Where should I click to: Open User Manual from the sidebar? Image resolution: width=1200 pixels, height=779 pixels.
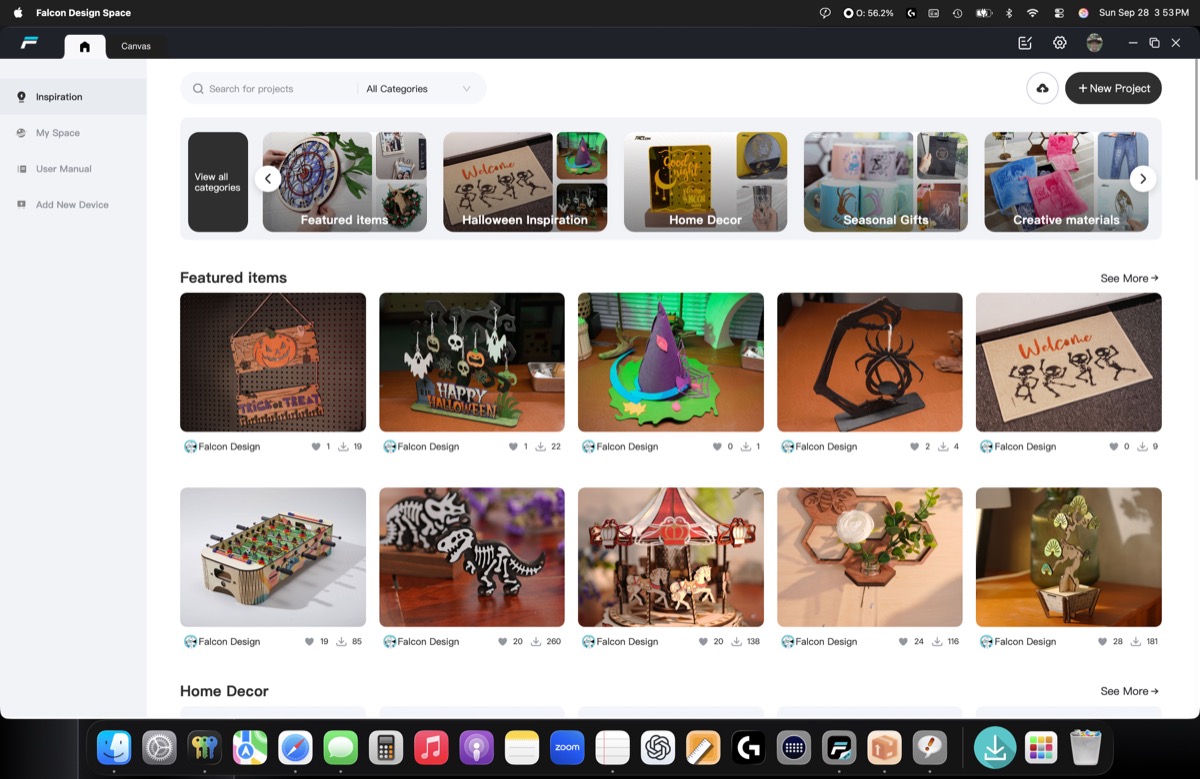coord(64,169)
